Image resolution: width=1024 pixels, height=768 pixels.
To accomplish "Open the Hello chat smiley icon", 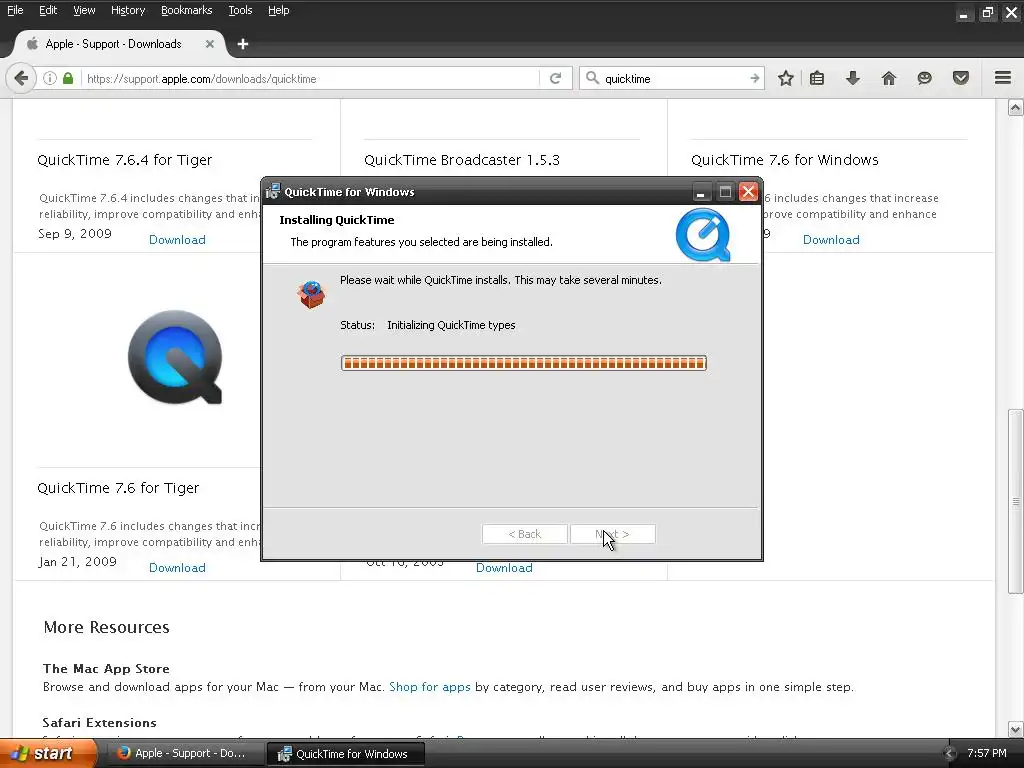I will click(924, 78).
